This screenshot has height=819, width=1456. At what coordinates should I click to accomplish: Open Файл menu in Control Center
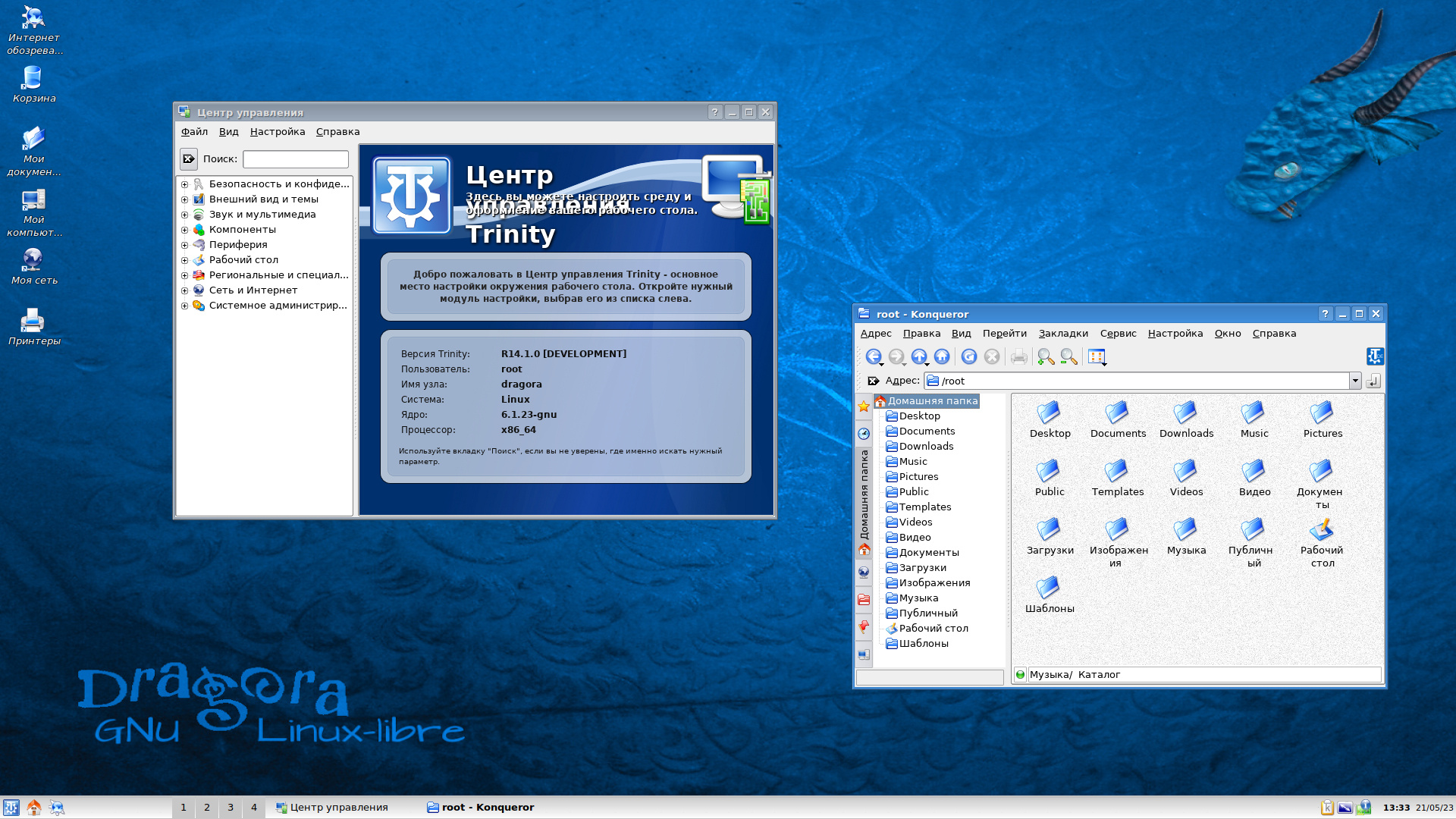click(x=194, y=132)
